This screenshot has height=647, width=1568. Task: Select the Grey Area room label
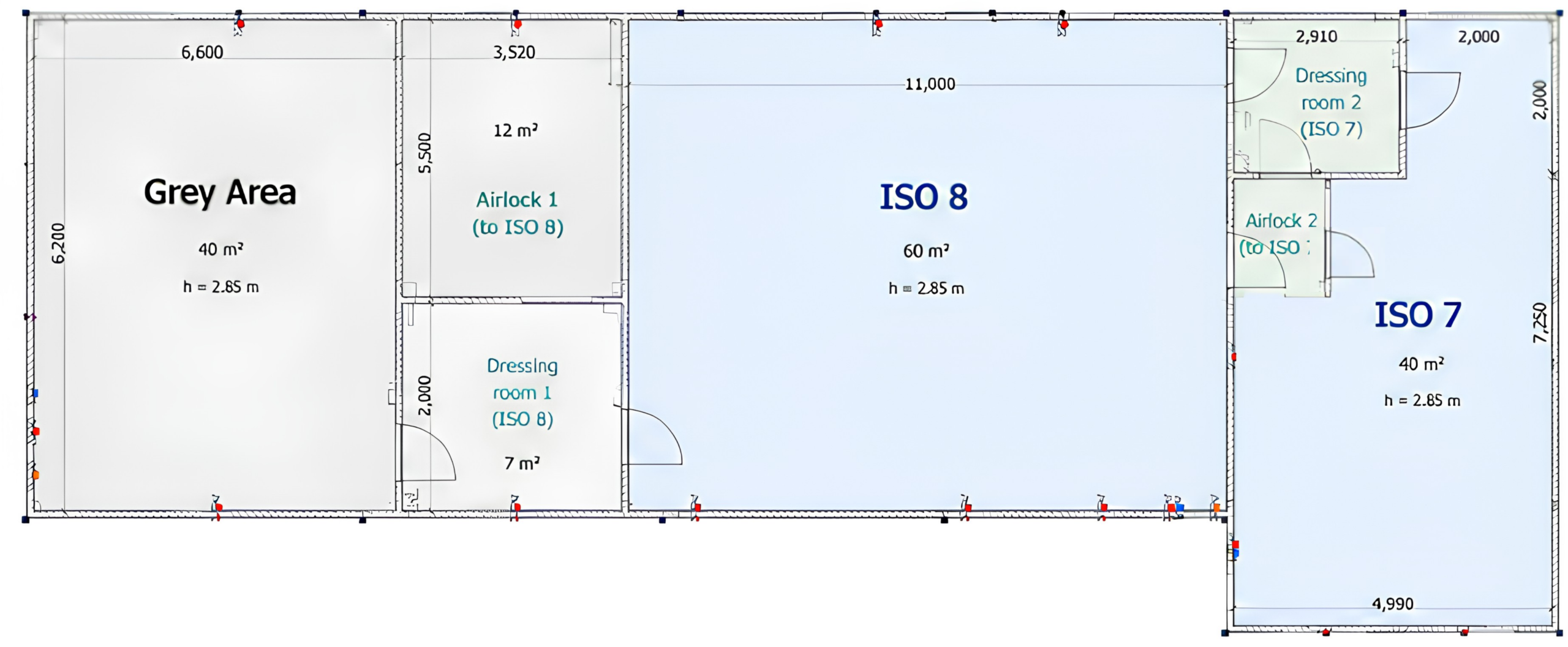[x=220, y=192]
